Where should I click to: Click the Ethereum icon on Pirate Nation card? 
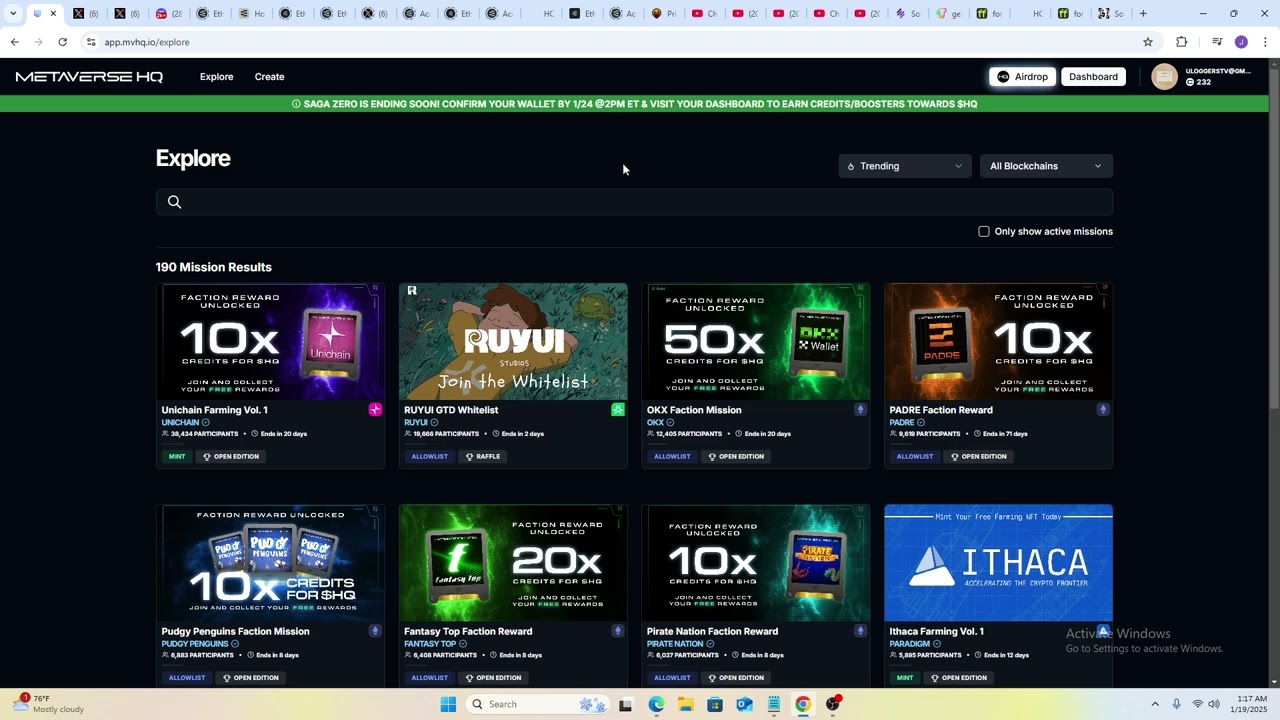860,631
